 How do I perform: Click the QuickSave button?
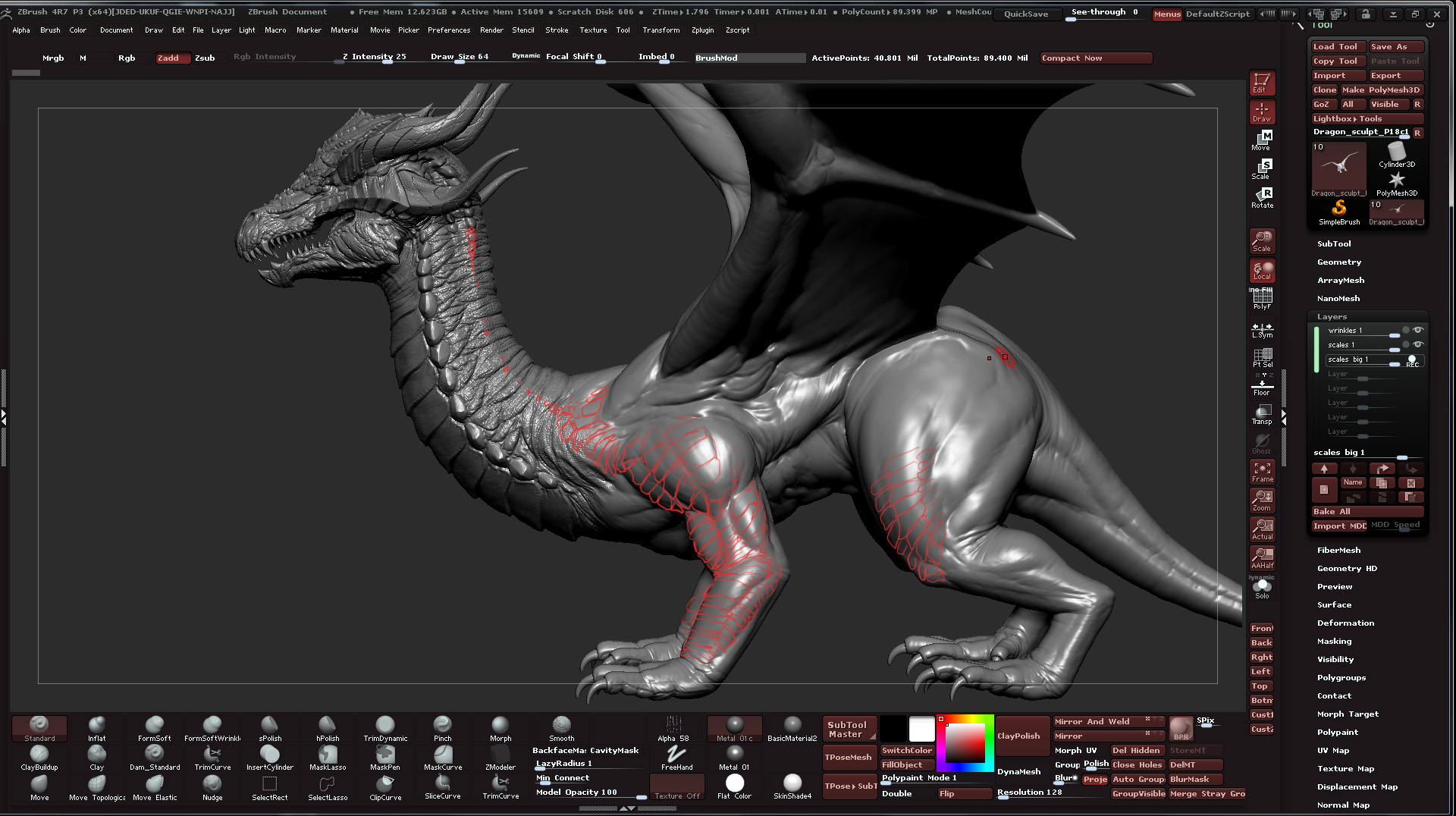pyautogui.click(x=1026, y=14)
